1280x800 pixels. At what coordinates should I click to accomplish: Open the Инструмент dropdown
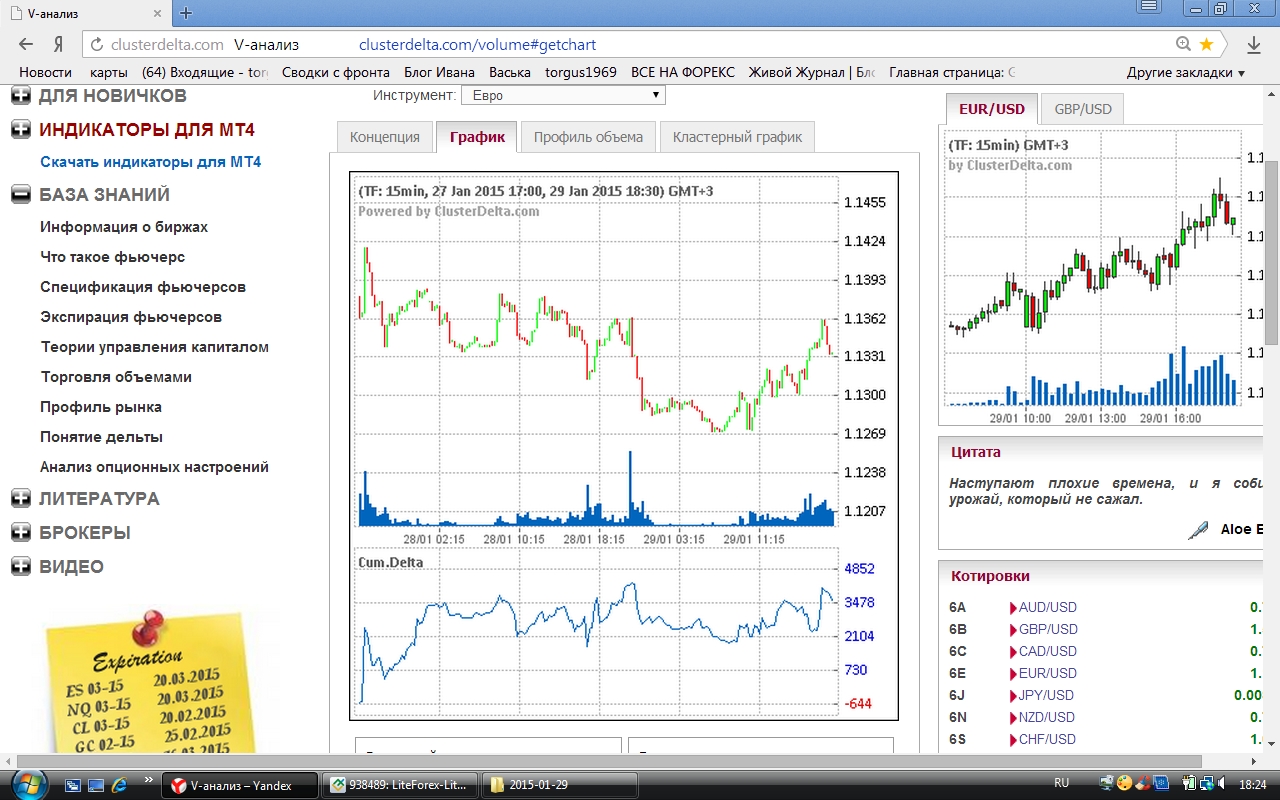[x=562, y=95]
